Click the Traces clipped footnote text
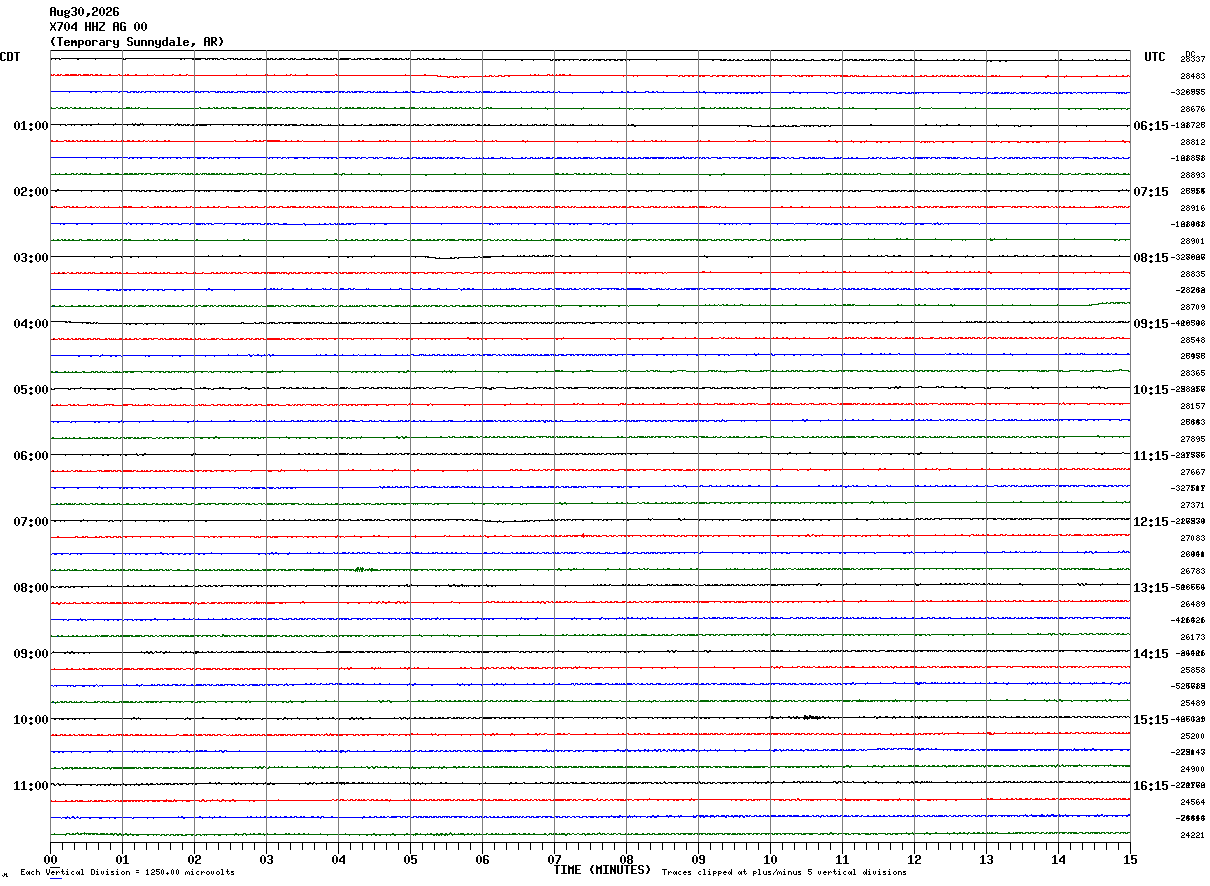 tap(784, 873)
